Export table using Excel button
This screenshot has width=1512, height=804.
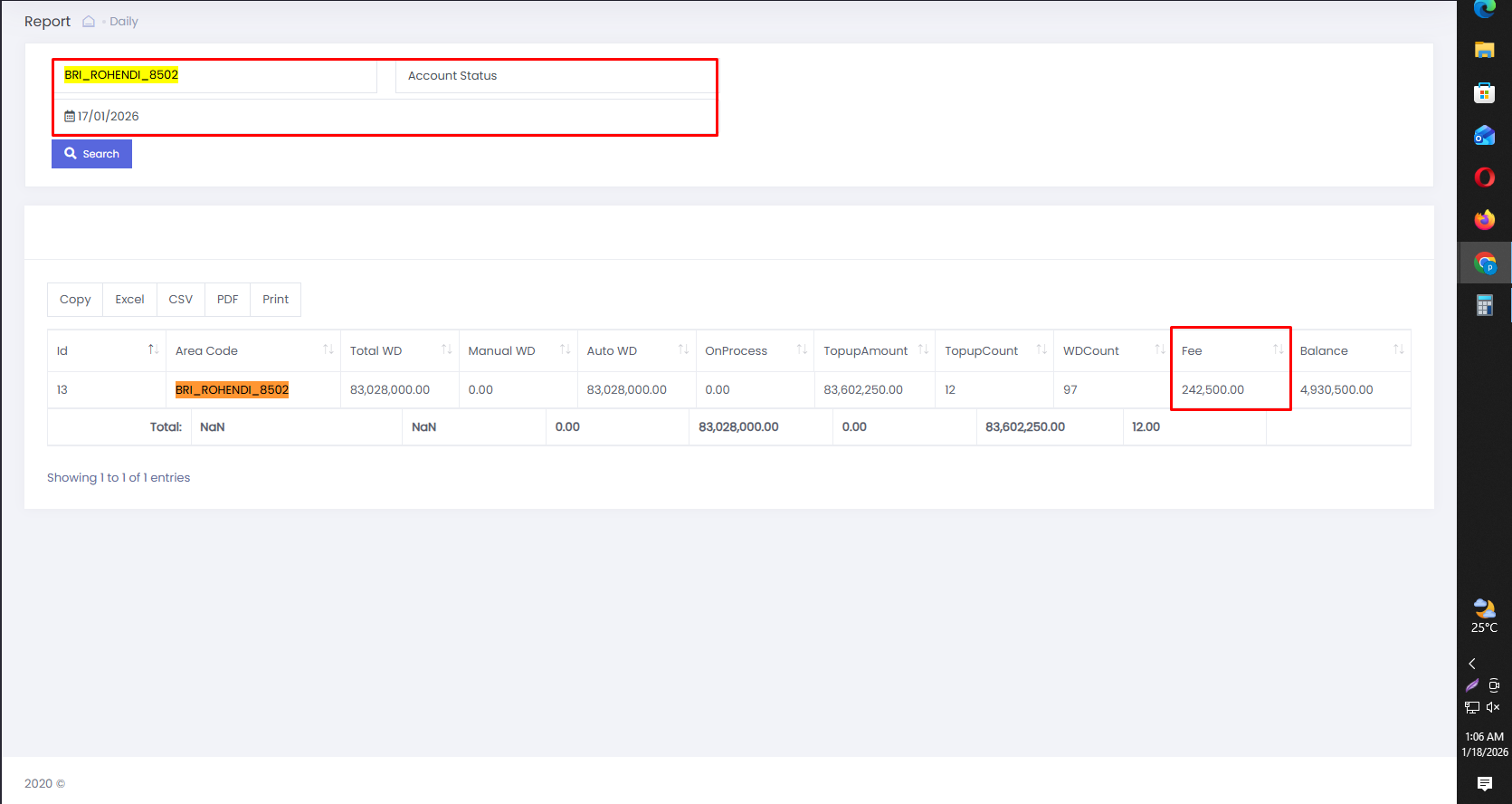(x=129, y=300)
